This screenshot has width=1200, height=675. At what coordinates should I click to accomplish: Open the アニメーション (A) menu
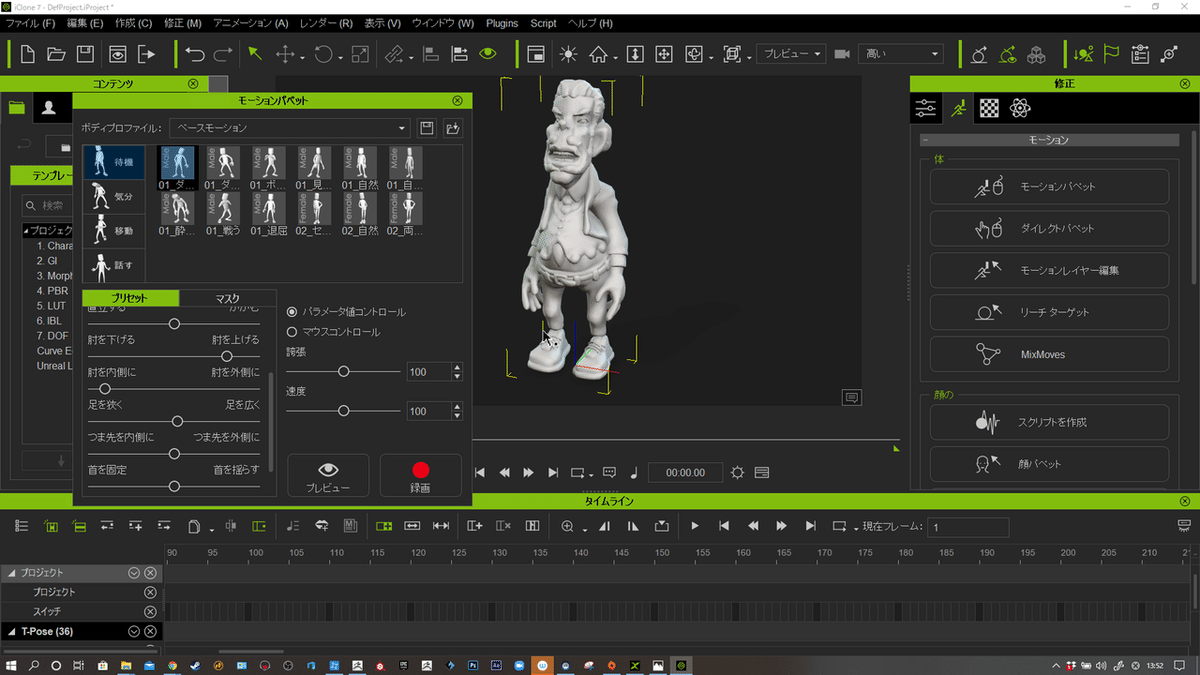pyautogui.click(x=250, y=23)
